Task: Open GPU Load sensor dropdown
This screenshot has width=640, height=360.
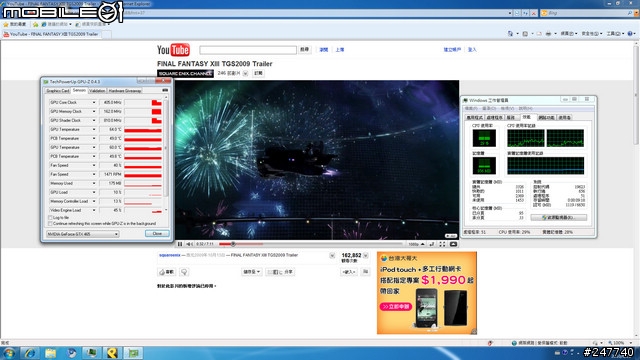Action: pos(94,192)
